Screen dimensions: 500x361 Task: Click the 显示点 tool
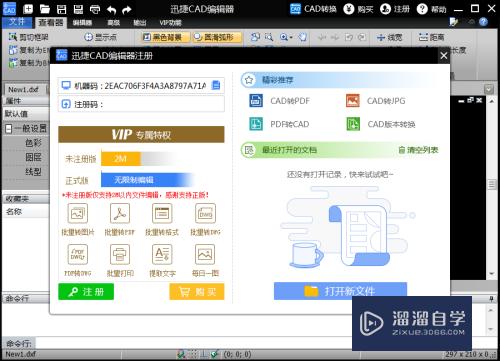100,37
